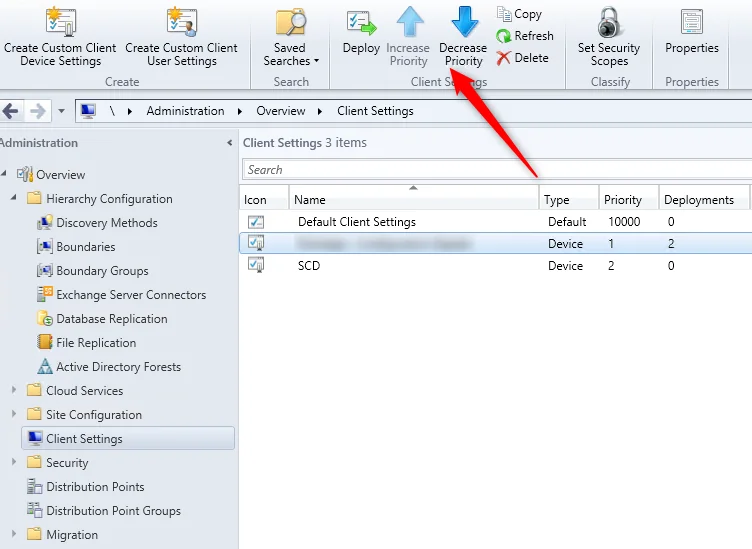Click Client Settings in the breadcrumb

pos(375,111)
